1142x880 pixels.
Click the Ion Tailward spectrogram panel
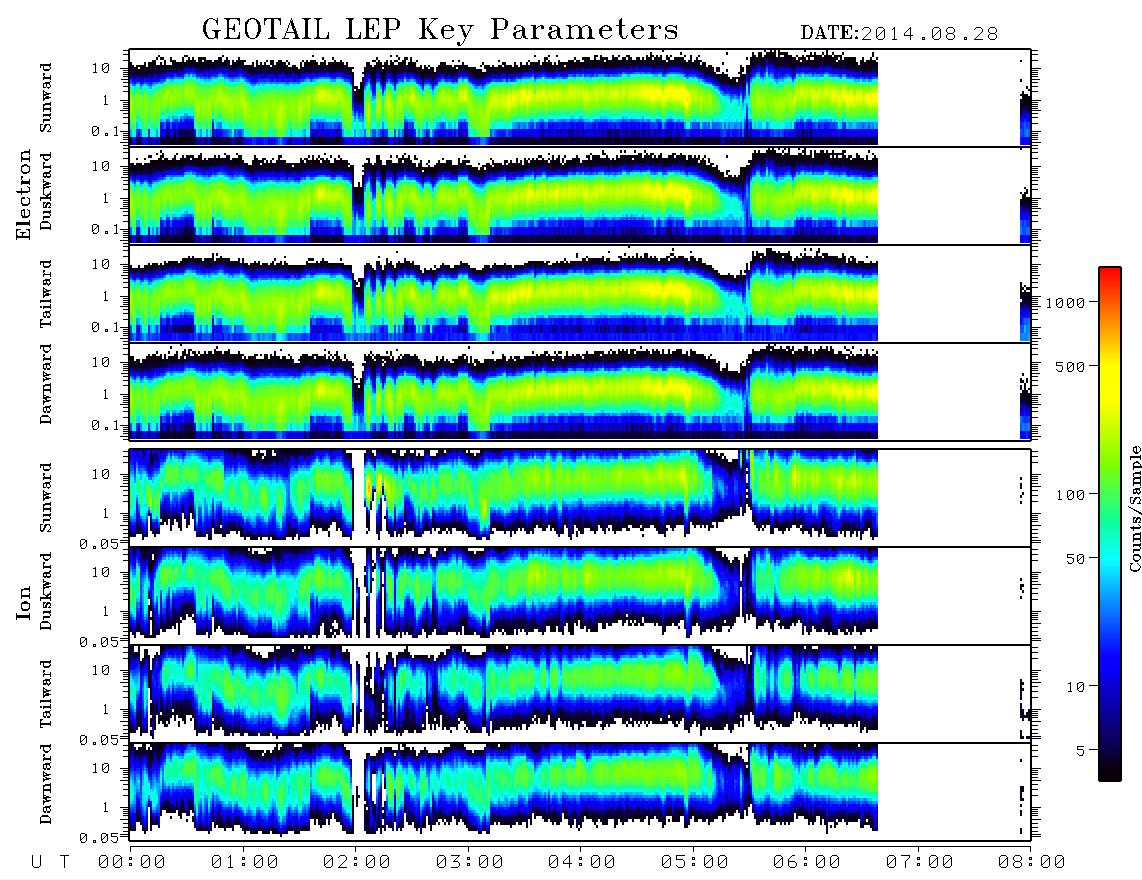pos(580,694)
